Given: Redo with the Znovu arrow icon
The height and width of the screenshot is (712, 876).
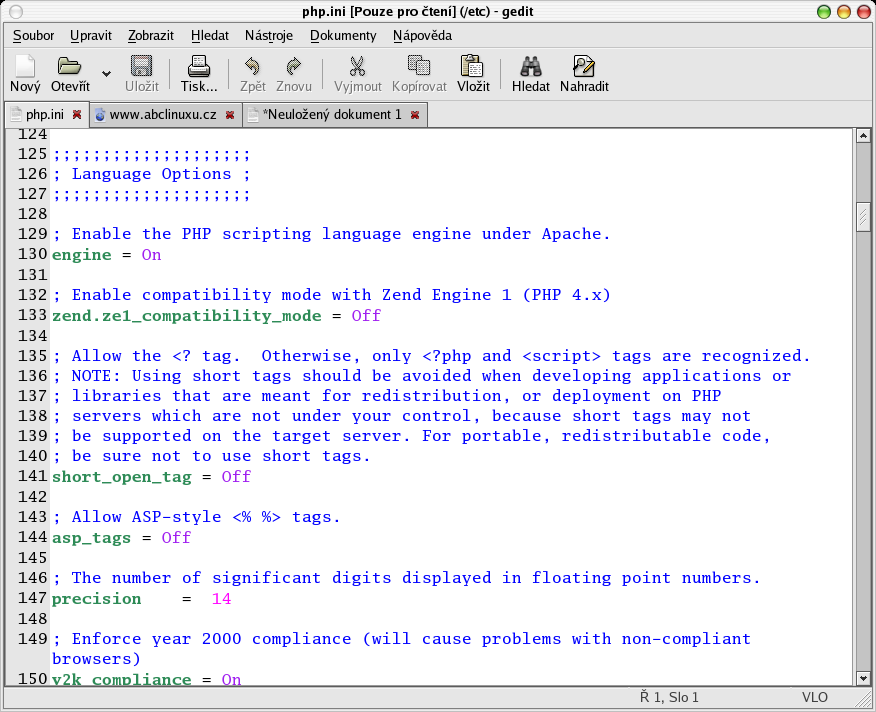Looking at the screenshot, I should pyautogui.click(x=294, y=73).
